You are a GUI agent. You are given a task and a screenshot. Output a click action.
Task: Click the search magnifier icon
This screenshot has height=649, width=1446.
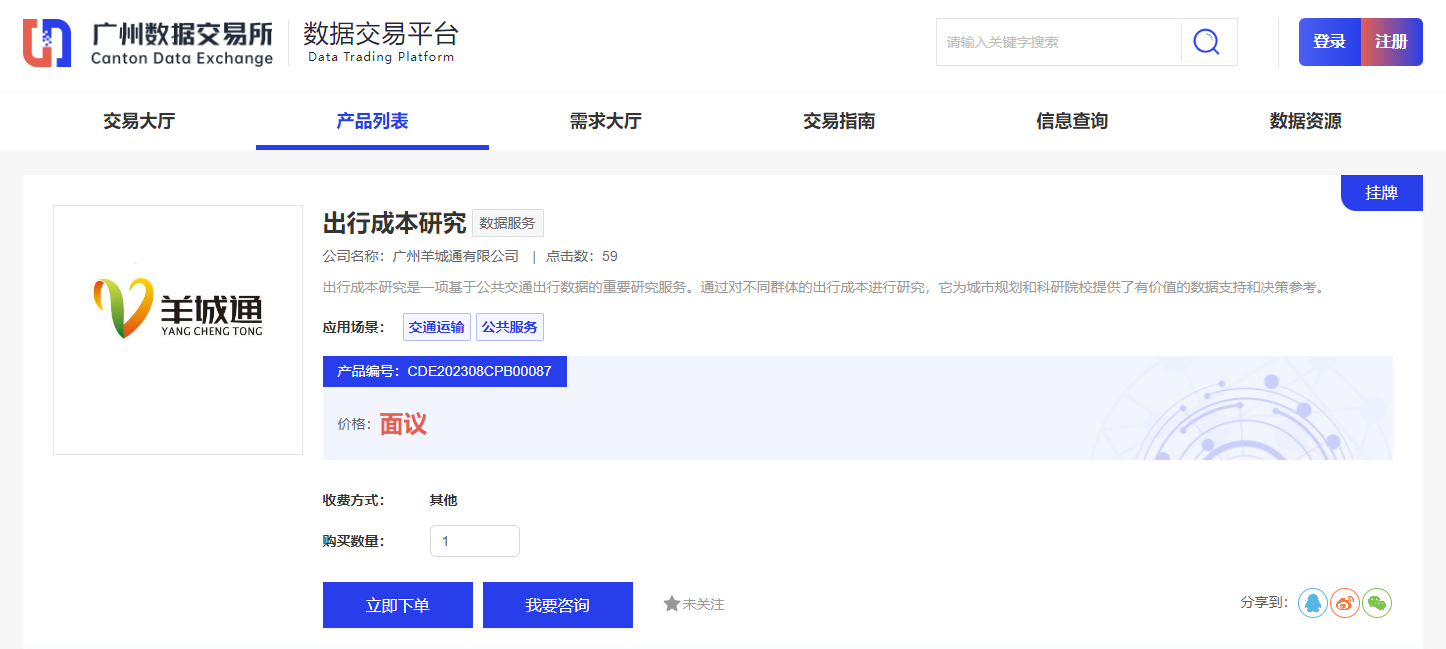[1207, 42]
